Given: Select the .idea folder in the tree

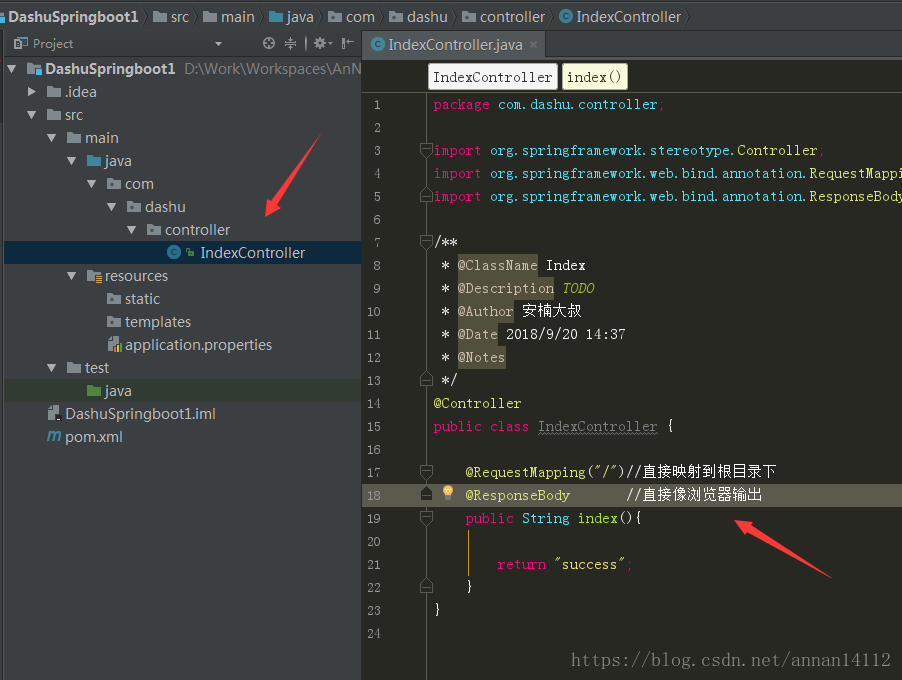Looking at the screenshot, I should pos(81,92).
